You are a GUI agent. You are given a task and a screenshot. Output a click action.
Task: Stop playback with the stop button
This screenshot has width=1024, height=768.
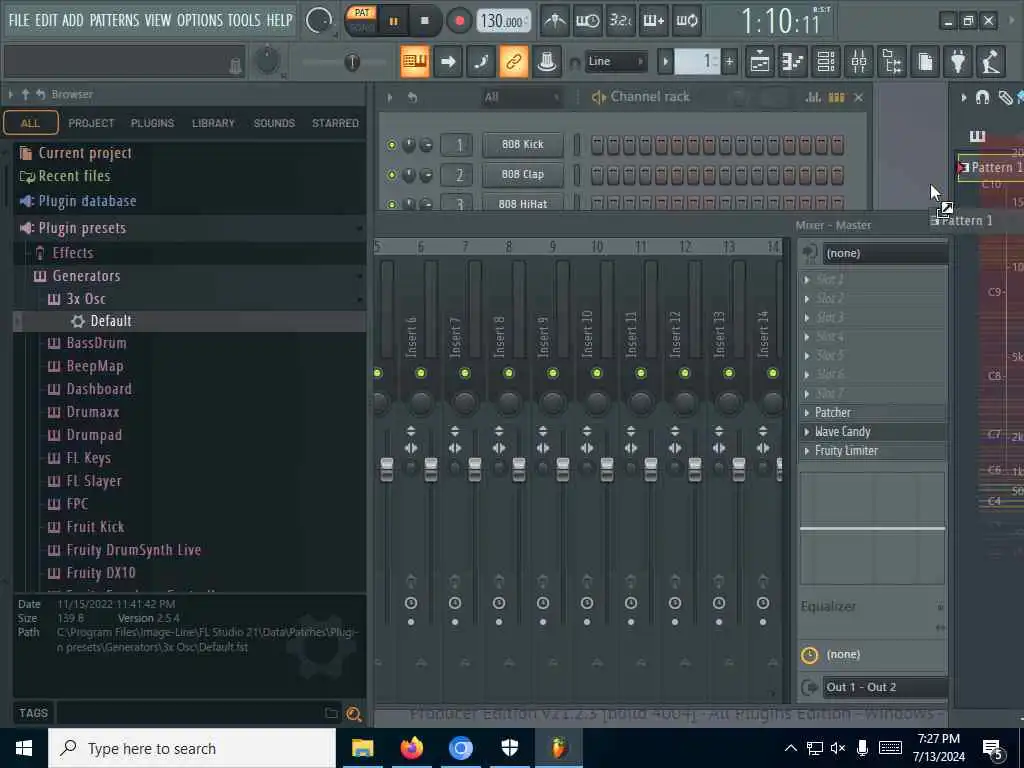424,21
